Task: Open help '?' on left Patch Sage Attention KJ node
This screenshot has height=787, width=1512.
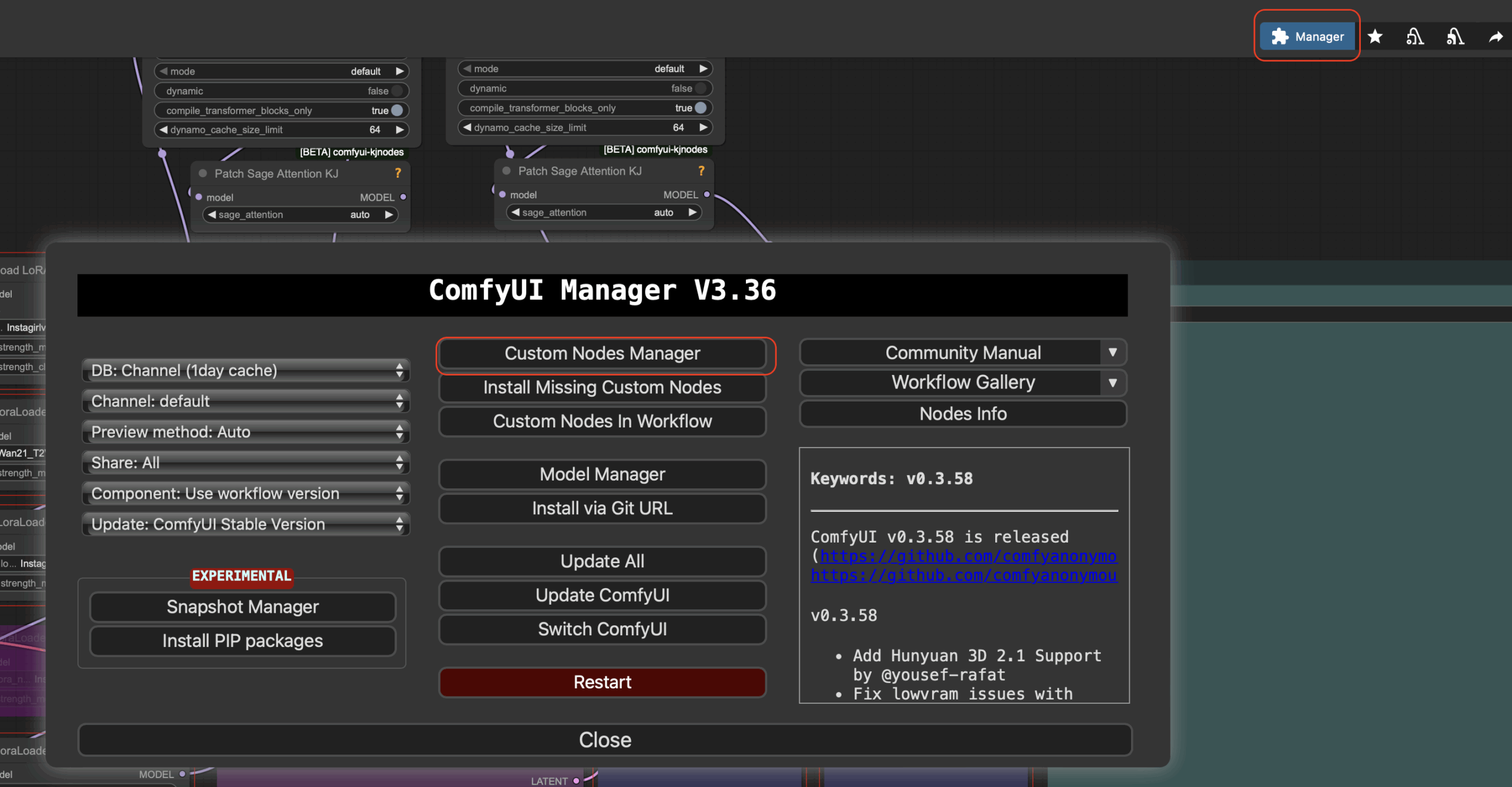Action: (398, 173)
